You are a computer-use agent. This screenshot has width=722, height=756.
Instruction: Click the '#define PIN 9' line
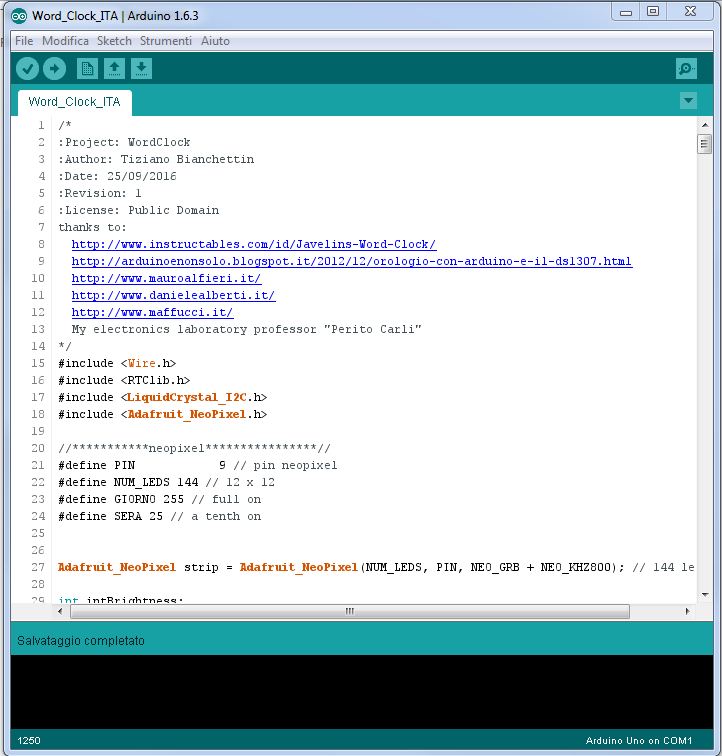(198, 465)
